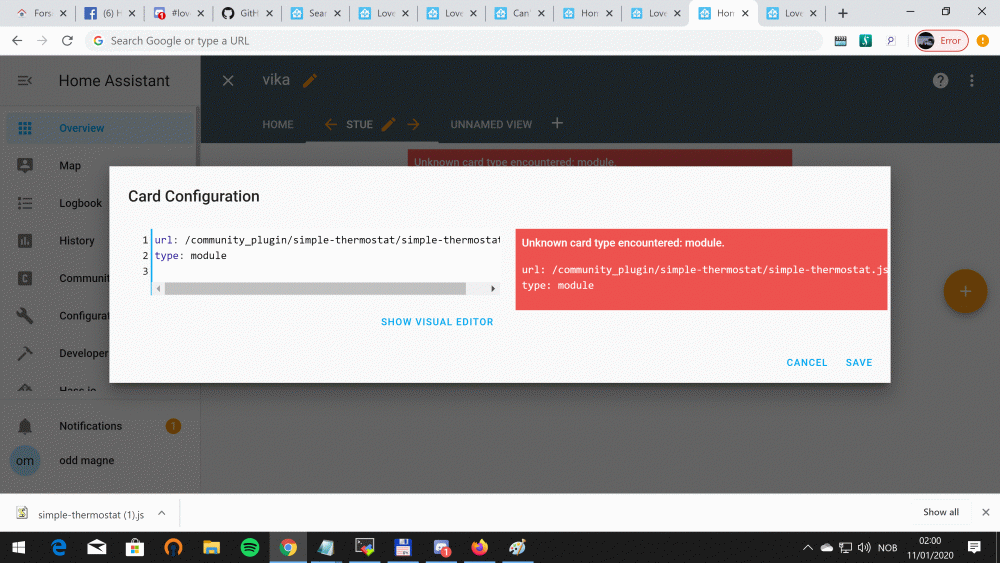Screen dimensions: 1000x563
Task: Click the edit pencil on STUE tab
Action: click(x=389, y=125)
